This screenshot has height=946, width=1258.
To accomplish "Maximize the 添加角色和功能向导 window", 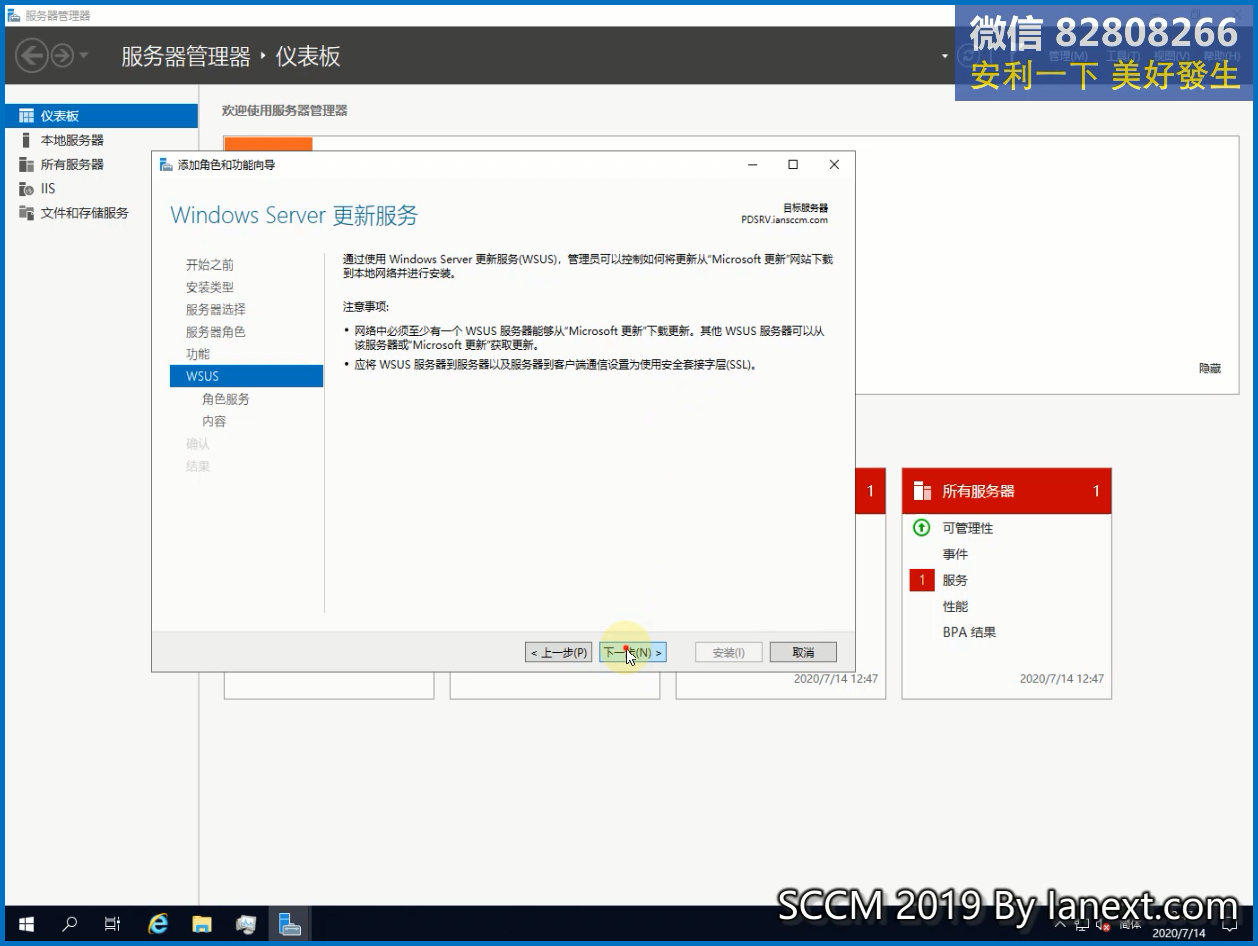I will pos(793,165).
